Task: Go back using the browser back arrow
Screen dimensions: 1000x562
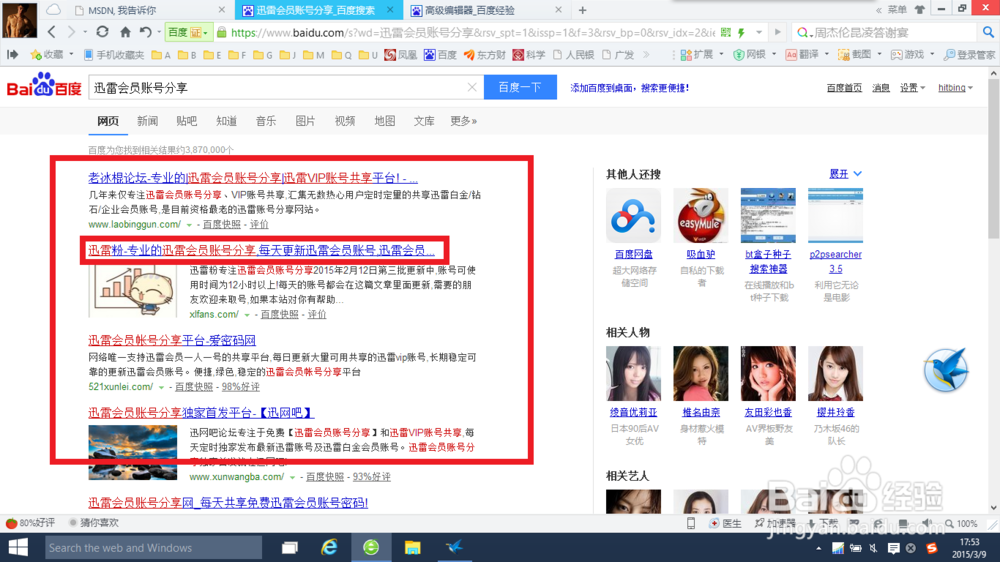Action: [52, 32]
